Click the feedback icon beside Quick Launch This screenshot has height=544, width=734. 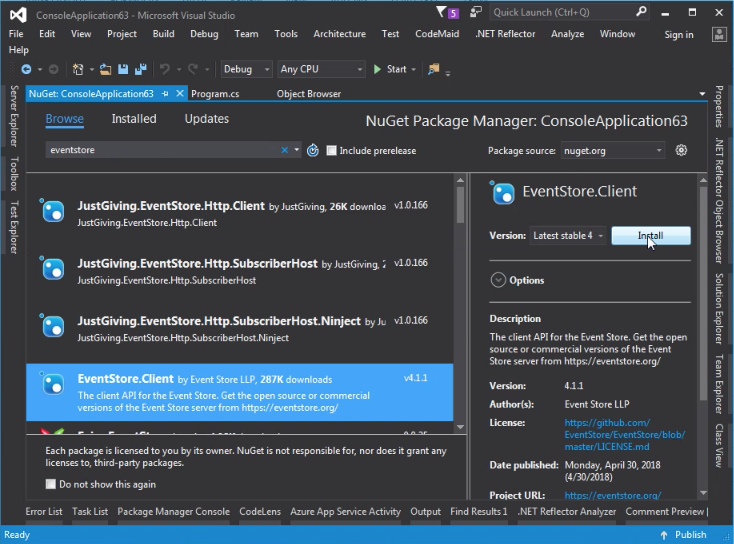476,12
